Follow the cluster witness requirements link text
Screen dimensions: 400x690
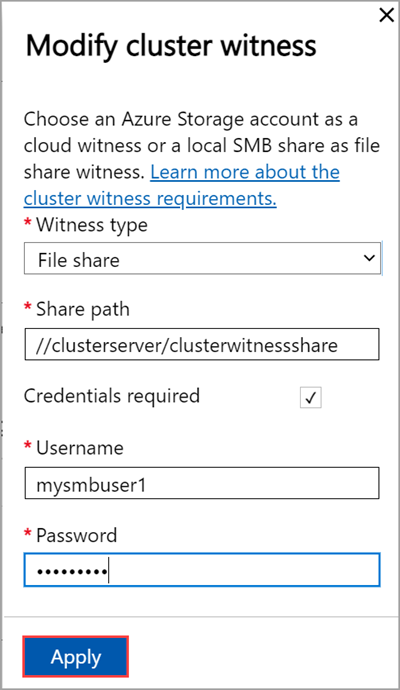click(x=150, y=198)
